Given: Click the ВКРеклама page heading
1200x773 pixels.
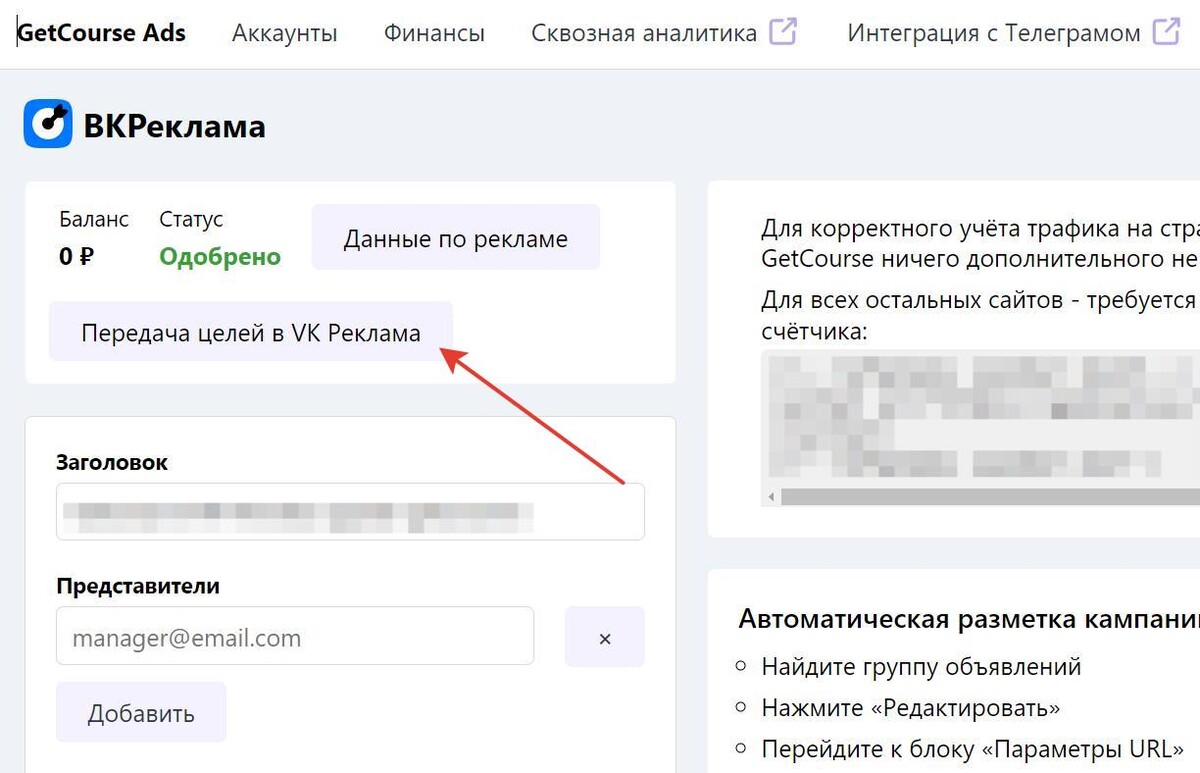Looking at the screenshot, I should tap(175, 126).
